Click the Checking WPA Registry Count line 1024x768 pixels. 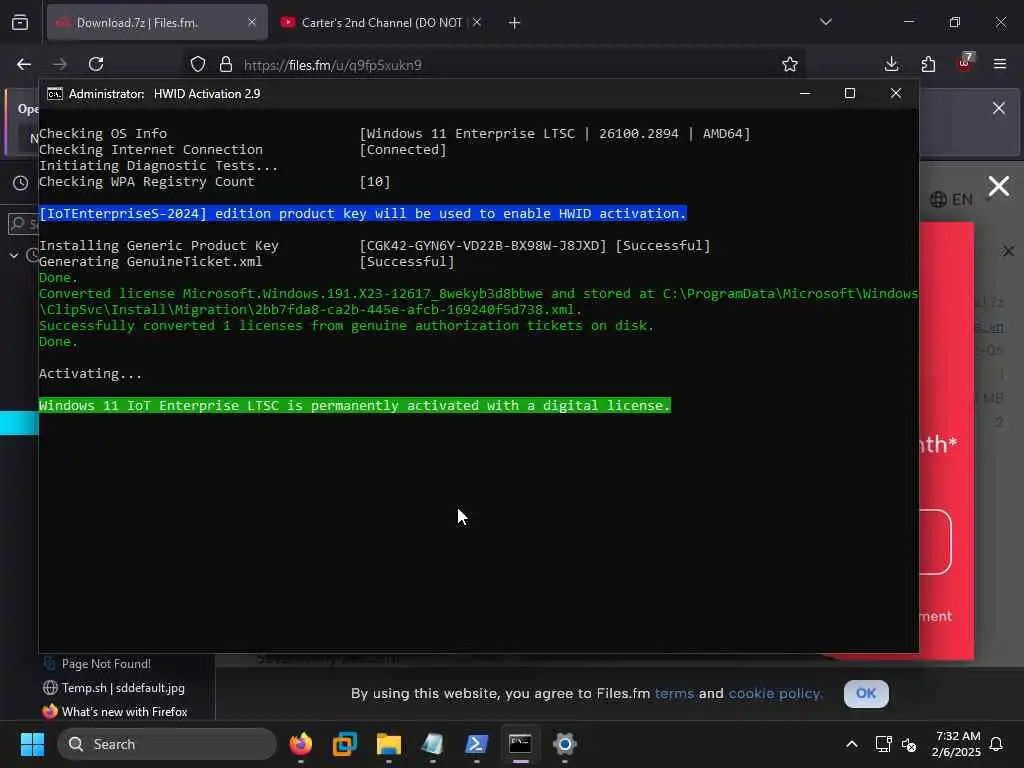[x=147, y=182]
